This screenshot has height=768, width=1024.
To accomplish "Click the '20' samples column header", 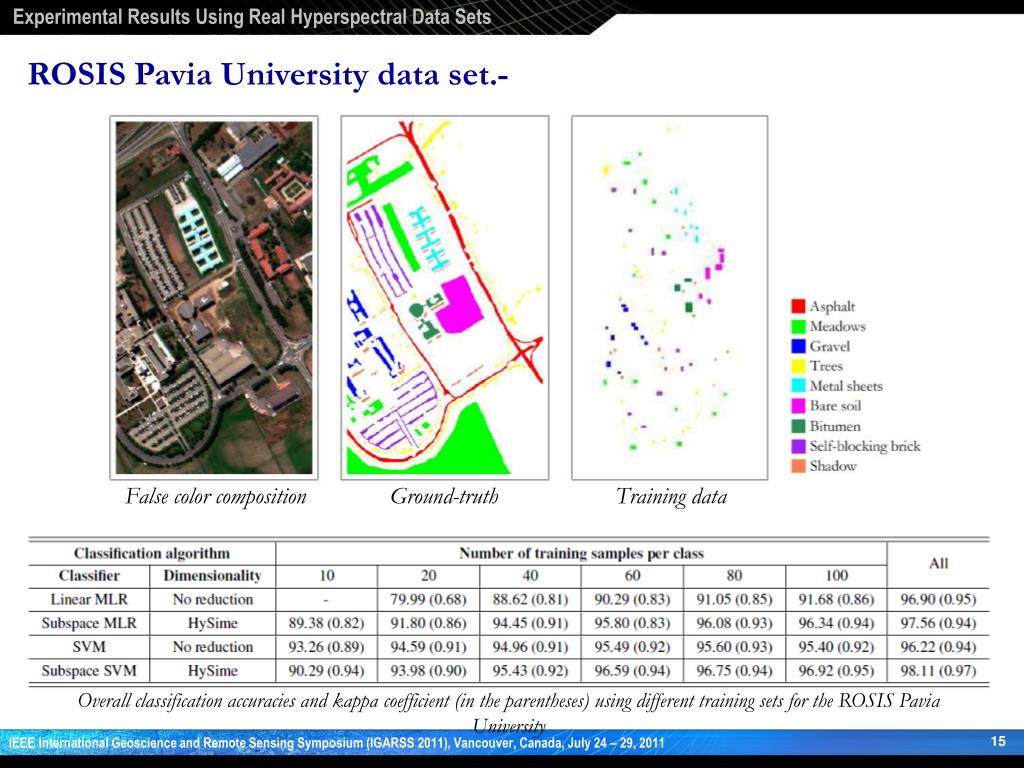I will (428, 575).
